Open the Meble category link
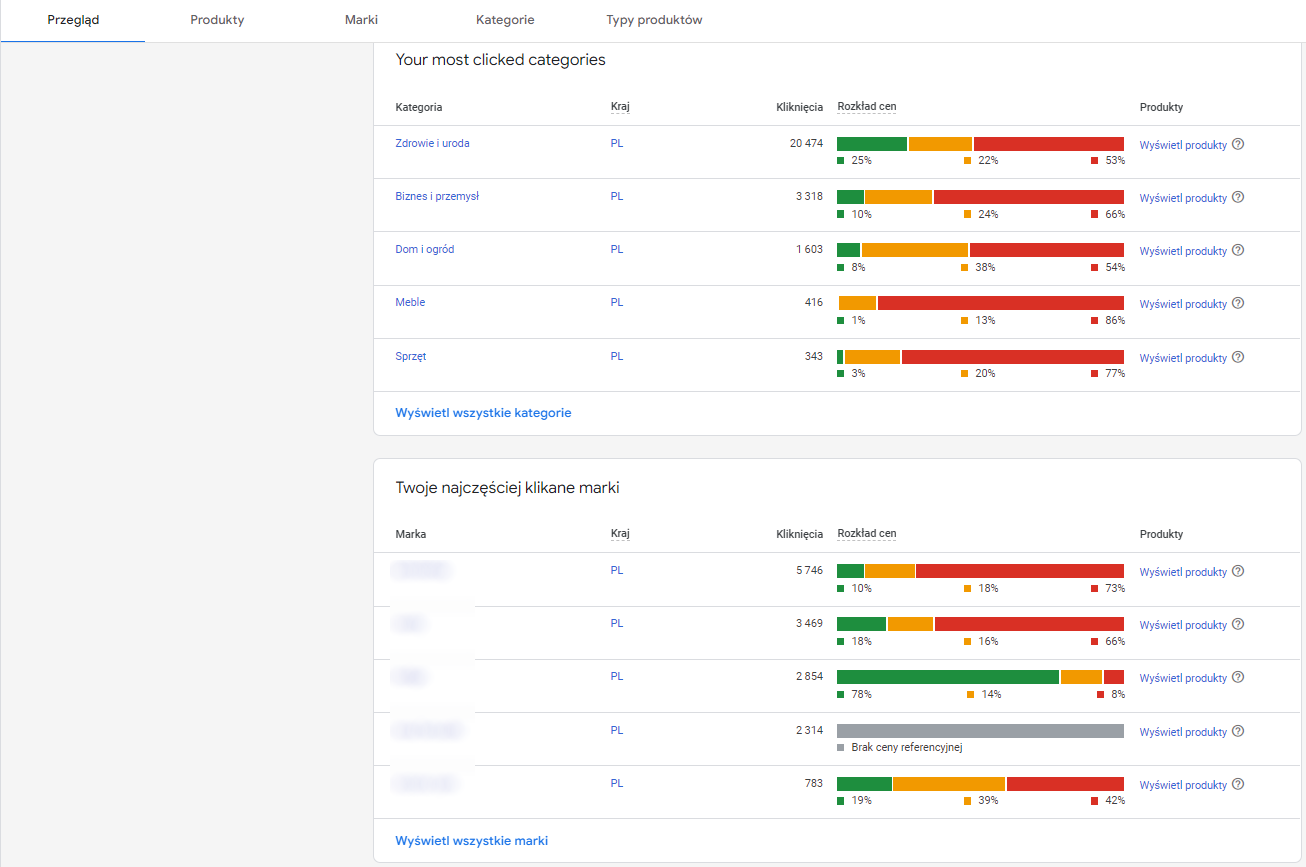 pyautogui.click(x=410, y=302)
